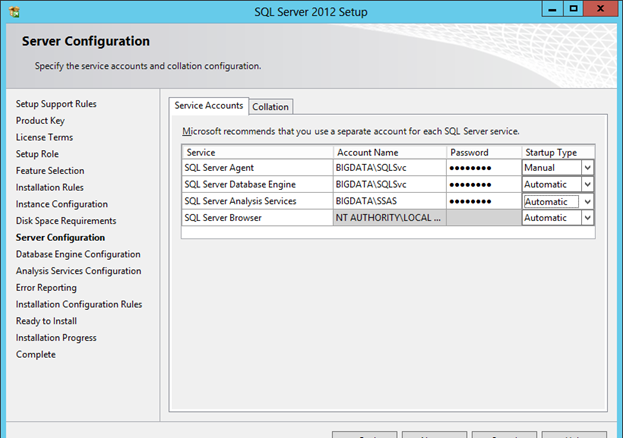
Task: Click the Setup Role step
Action: [x=37, y=154]
